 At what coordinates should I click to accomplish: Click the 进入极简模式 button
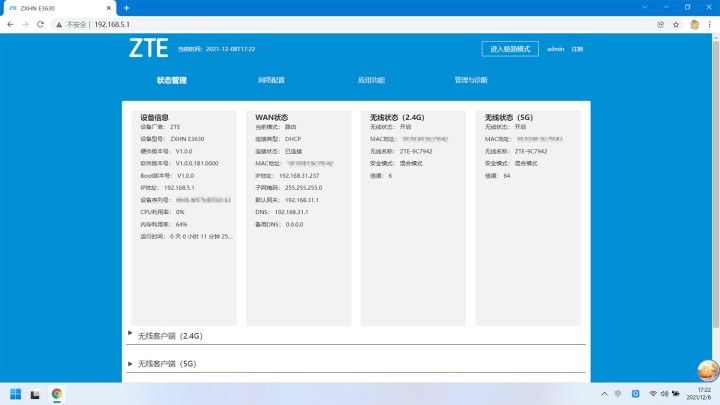coord(510,49)
